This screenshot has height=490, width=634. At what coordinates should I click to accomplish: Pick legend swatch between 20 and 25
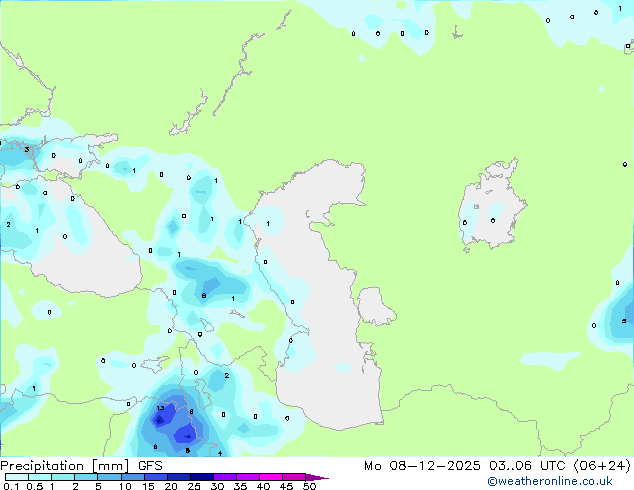pos(179,477)
